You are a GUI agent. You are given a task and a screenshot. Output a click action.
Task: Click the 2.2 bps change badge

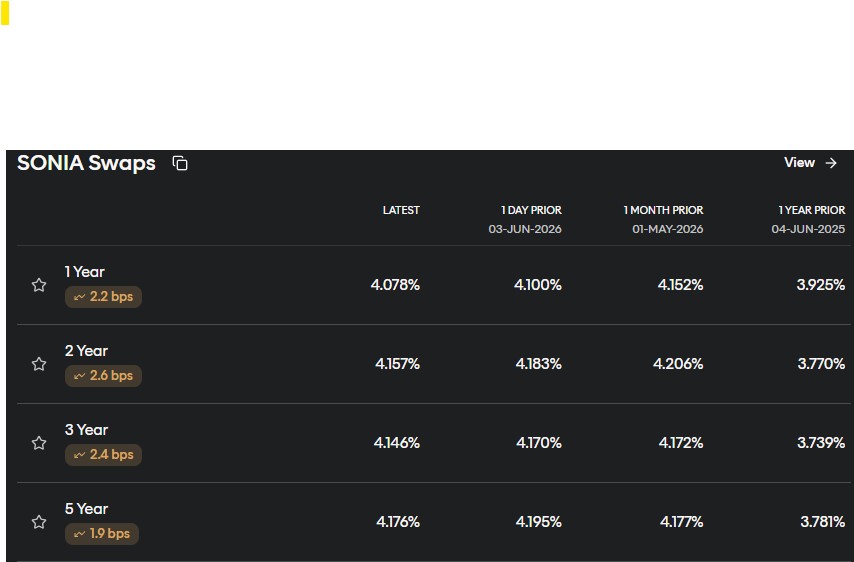pos(103,297)
